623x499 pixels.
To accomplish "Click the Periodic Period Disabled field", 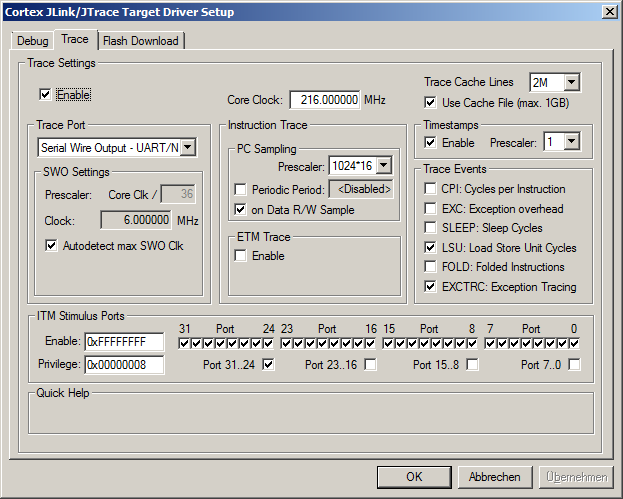I will tap(361, 189).
